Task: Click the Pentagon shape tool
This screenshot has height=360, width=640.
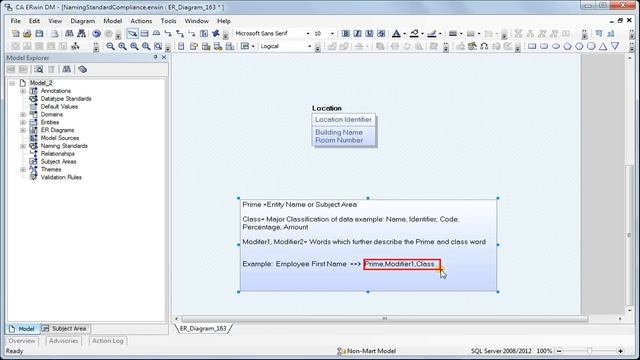Action: click(x=567, y=46)
